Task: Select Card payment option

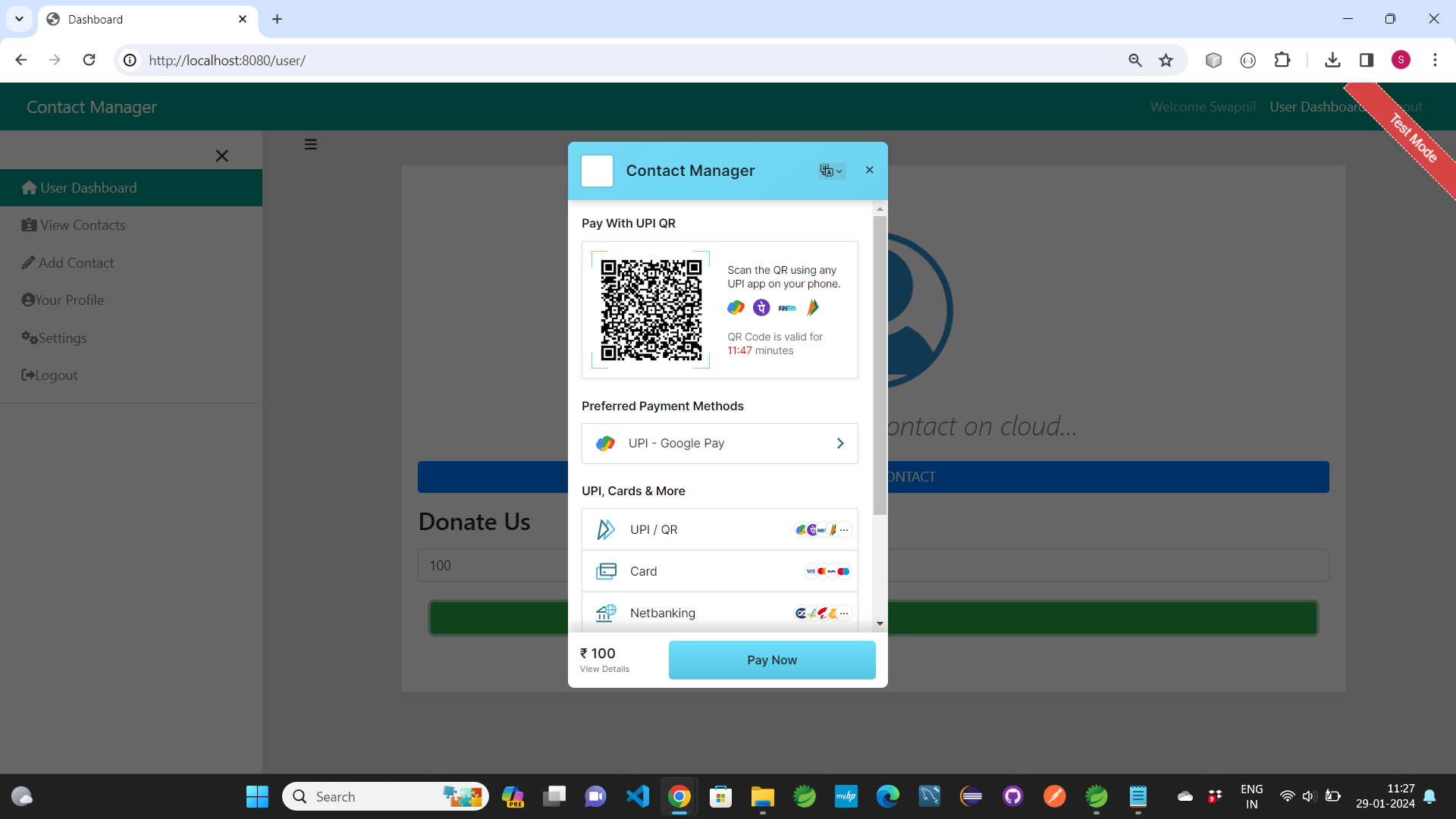Action: click(x=720, y=571)
